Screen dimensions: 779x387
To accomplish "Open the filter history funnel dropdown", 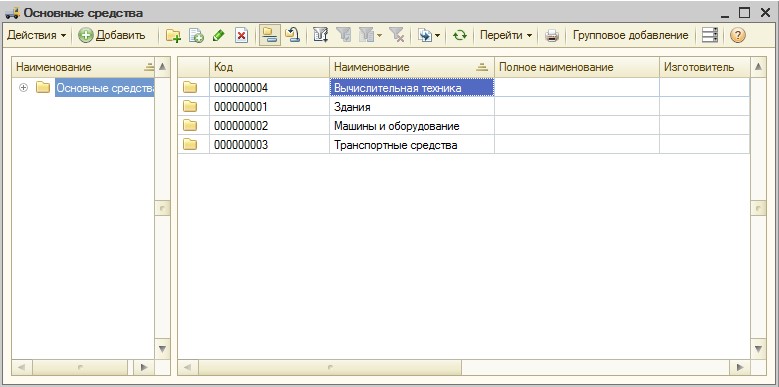I will (370, 36).
